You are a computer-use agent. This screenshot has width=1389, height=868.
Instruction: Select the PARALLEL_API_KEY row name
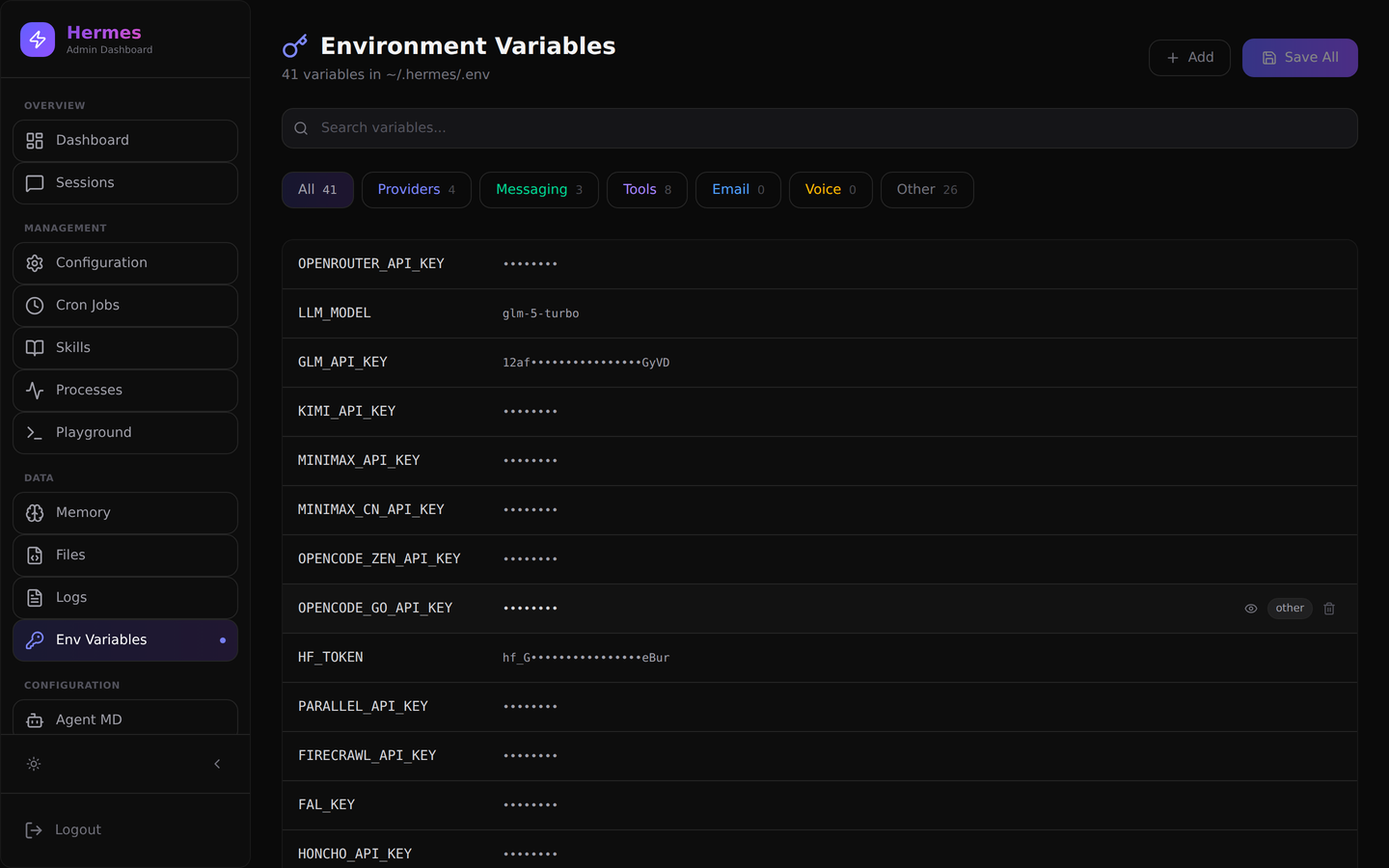pos(363,707)
